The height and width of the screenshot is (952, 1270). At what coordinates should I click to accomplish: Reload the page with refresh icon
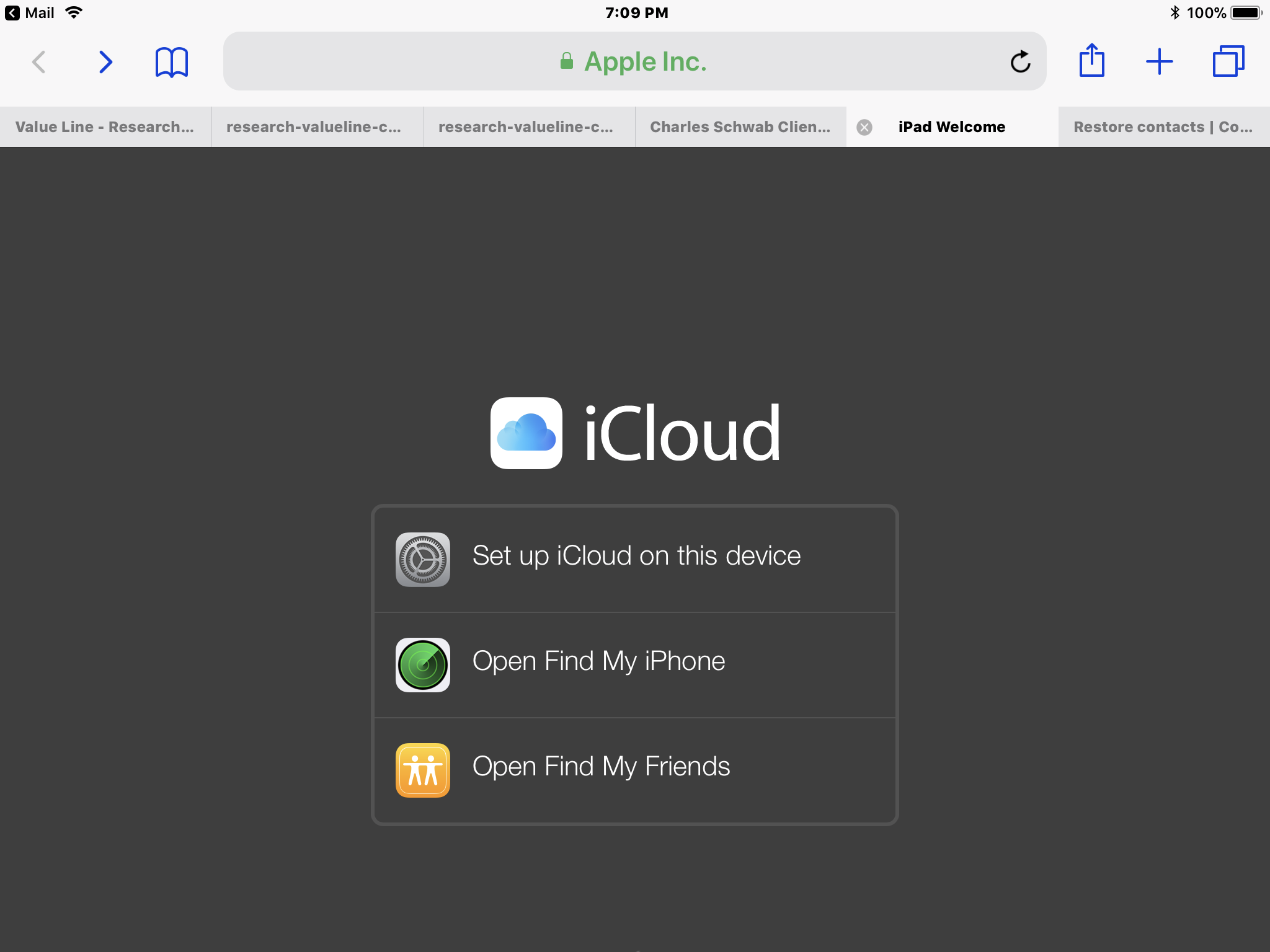point(1020,61)
